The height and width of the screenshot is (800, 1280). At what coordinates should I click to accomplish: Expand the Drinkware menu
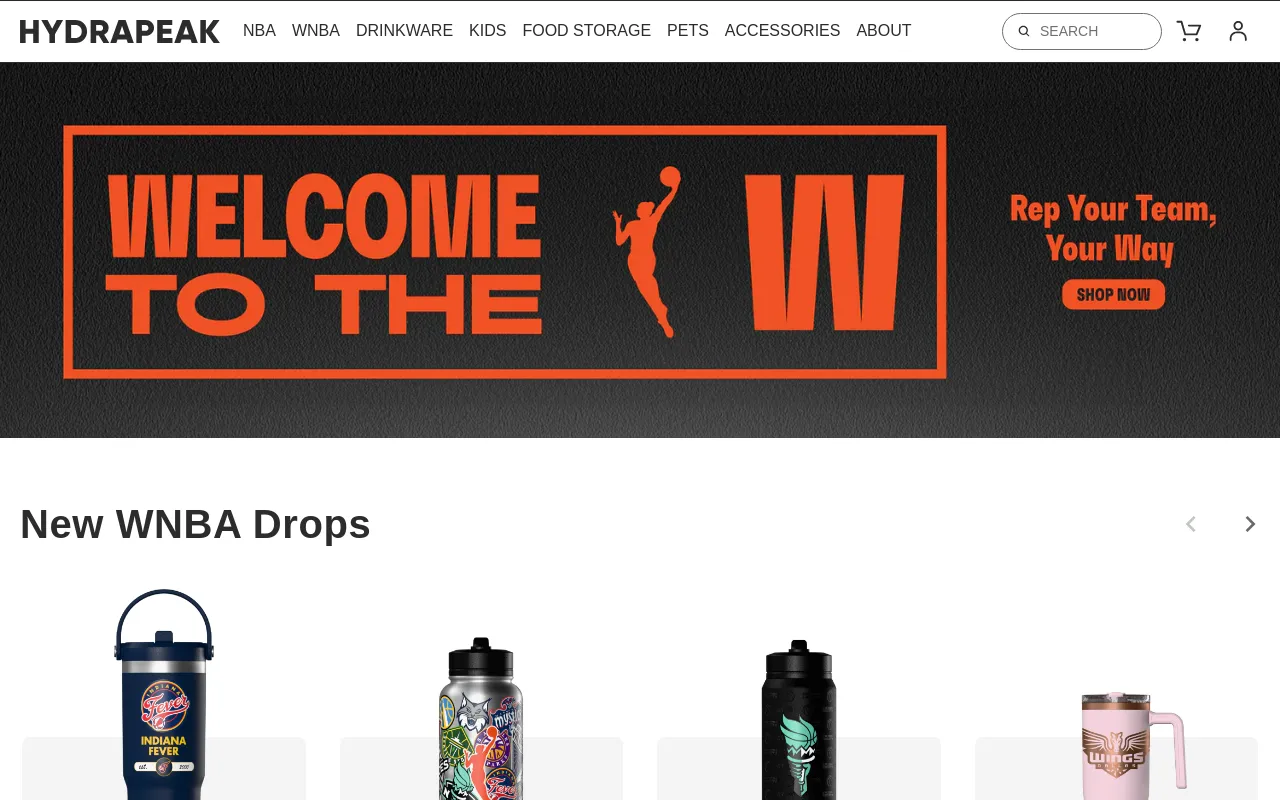(x=404, y=31)
